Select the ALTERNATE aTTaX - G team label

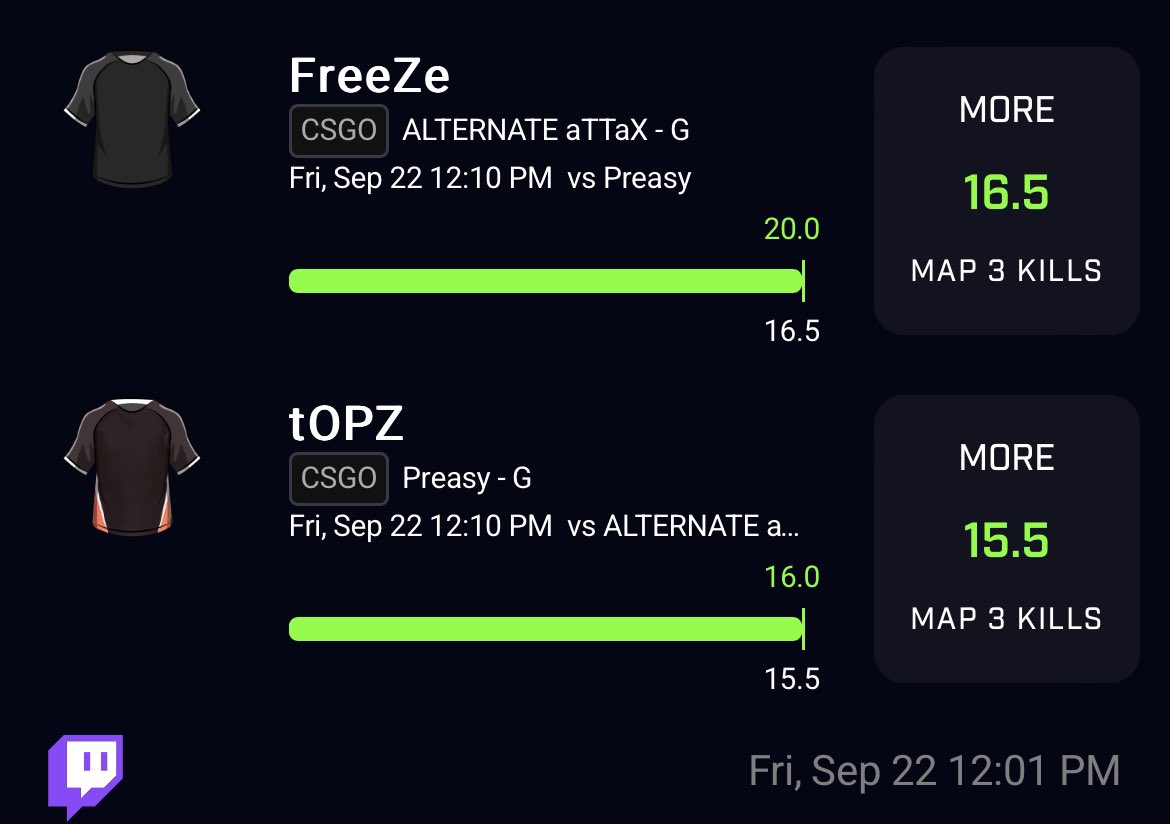point(545,131)
